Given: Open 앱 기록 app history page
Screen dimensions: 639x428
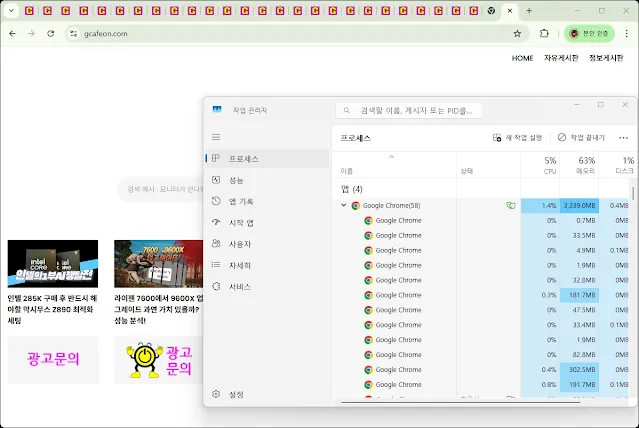Looking at the screenshot, I should click(x=267, y=201).
